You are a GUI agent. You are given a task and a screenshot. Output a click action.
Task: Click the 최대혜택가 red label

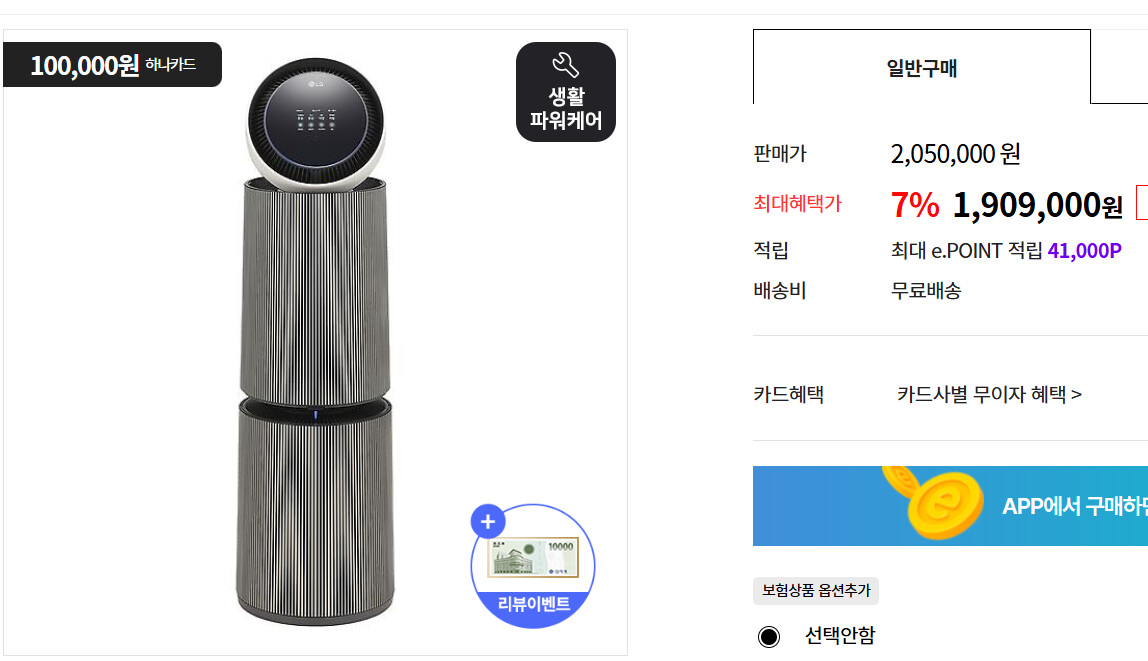(797, 203)
